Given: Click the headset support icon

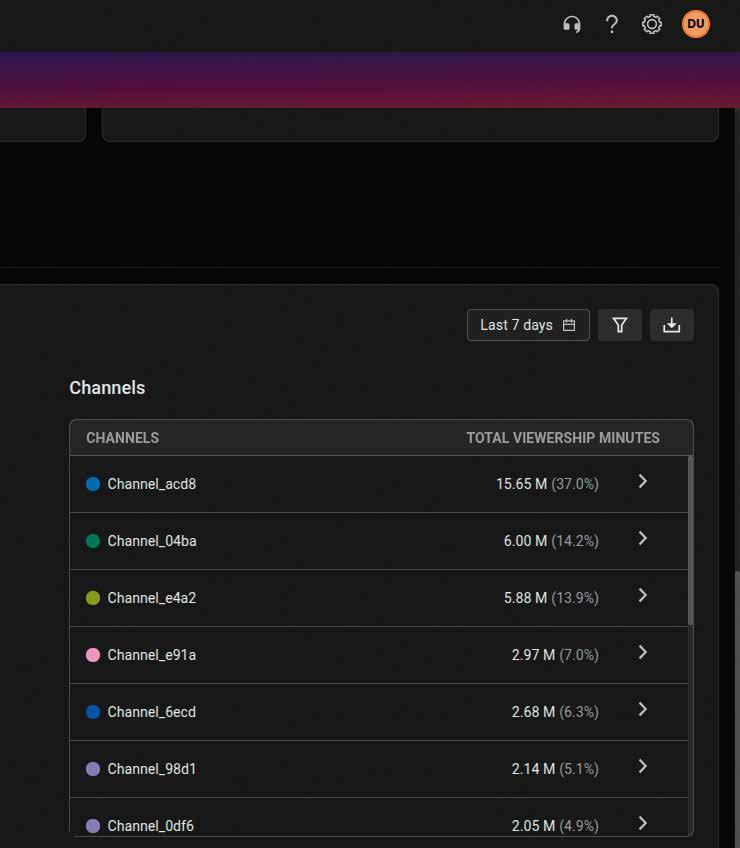Looking at the screenshot, I should pyautogui.click(x=572, y=25).
